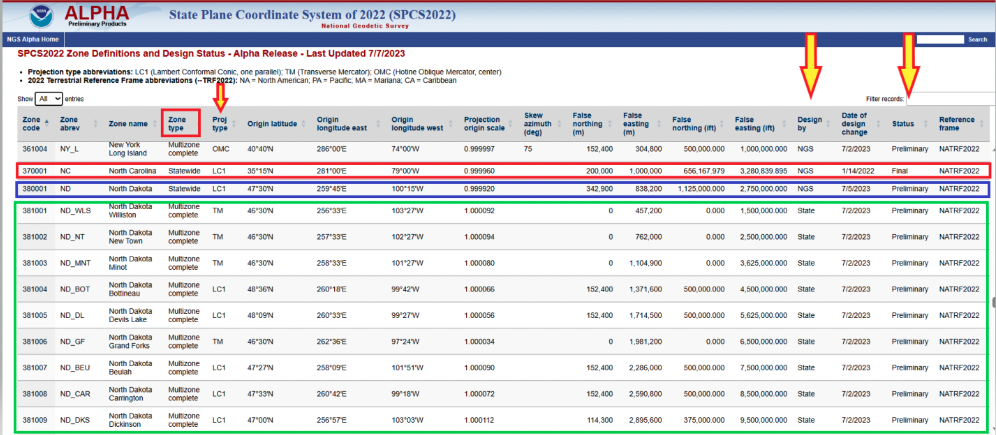Viewport: 996px width, 435px height.
Task: Sort by False easting (m) header
Action: click(x=638, y=124)
